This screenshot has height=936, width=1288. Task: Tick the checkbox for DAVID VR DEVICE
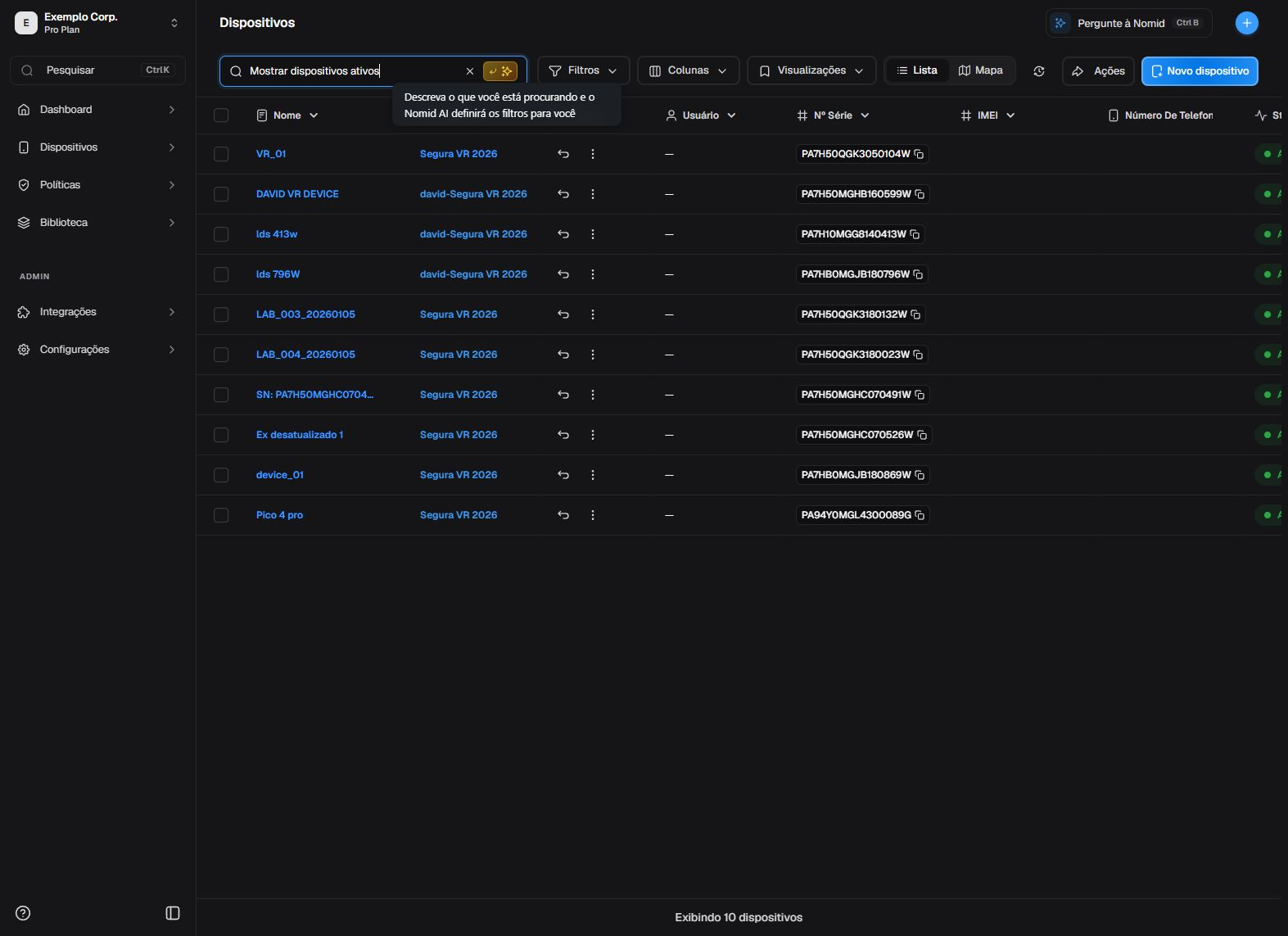coord(221,194)
